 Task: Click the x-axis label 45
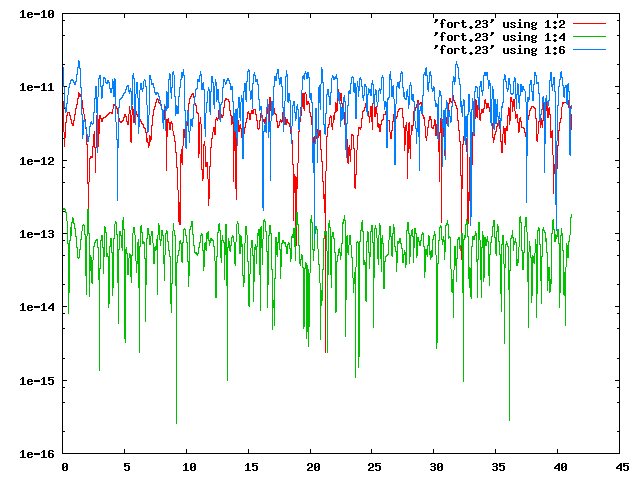click(x=622, y=467)
